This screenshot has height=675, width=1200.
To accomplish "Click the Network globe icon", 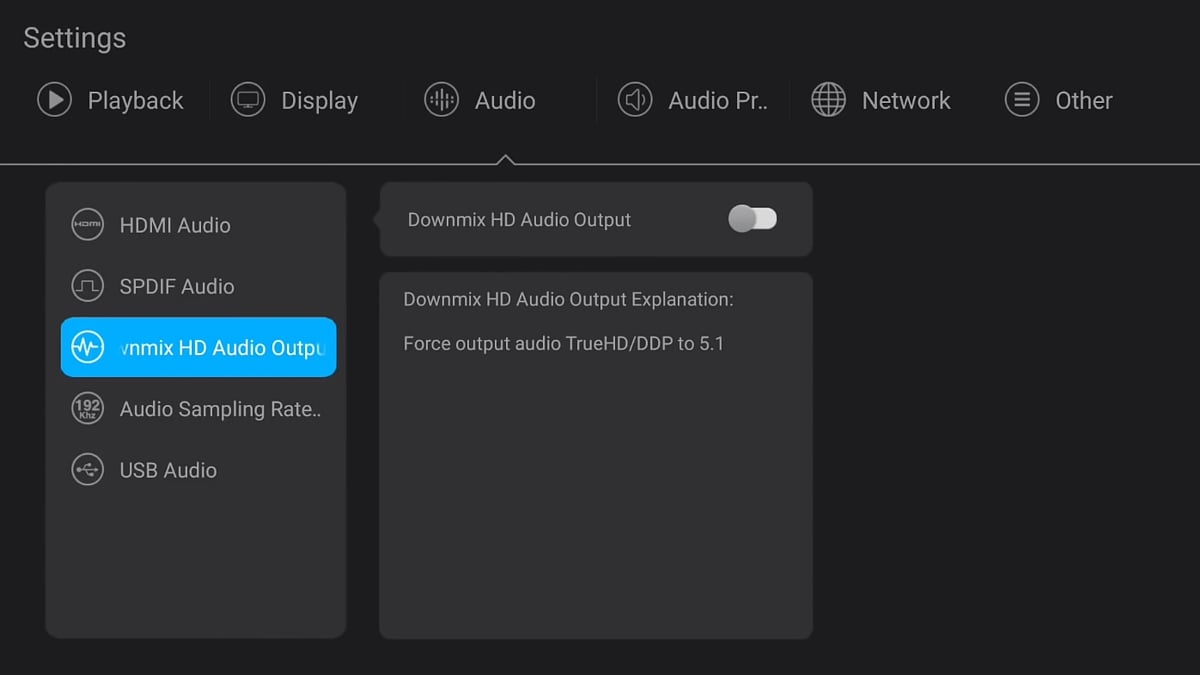I will click(x=828, y=100).
